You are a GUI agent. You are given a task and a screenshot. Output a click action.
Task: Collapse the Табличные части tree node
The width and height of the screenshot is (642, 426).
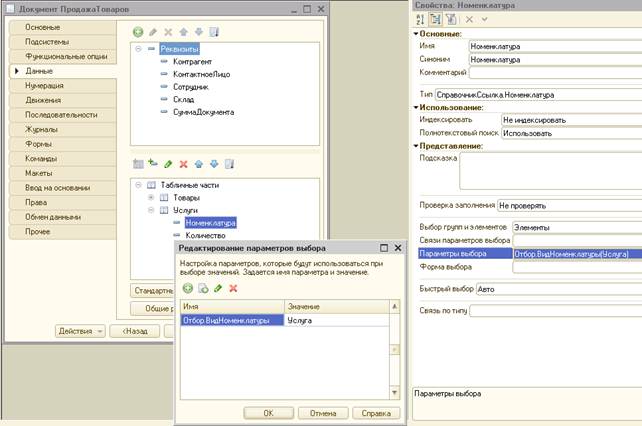tap(138, 185)
